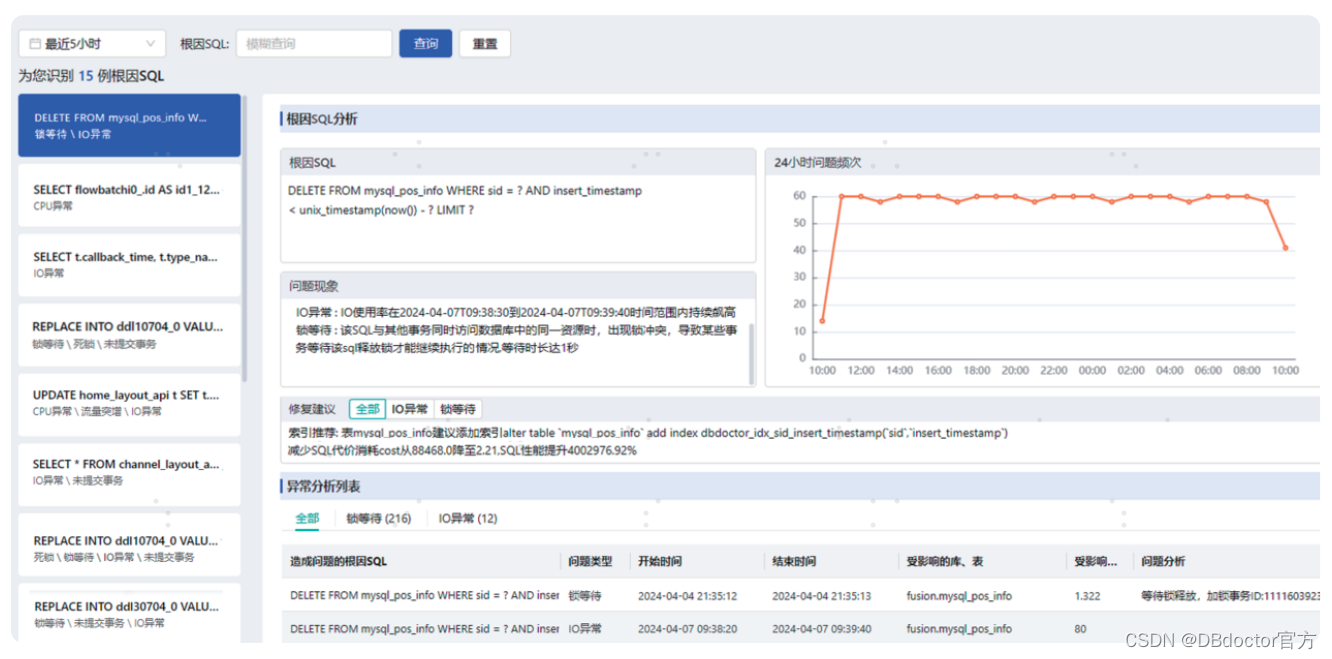Click the 开始时间 column header
Viewport: 1332px width, 659px height.
660,562
